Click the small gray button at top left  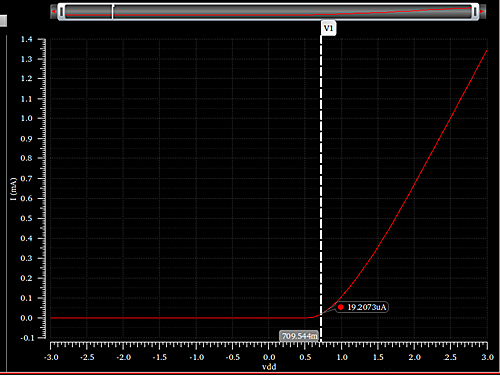click(x=3, y=21)
